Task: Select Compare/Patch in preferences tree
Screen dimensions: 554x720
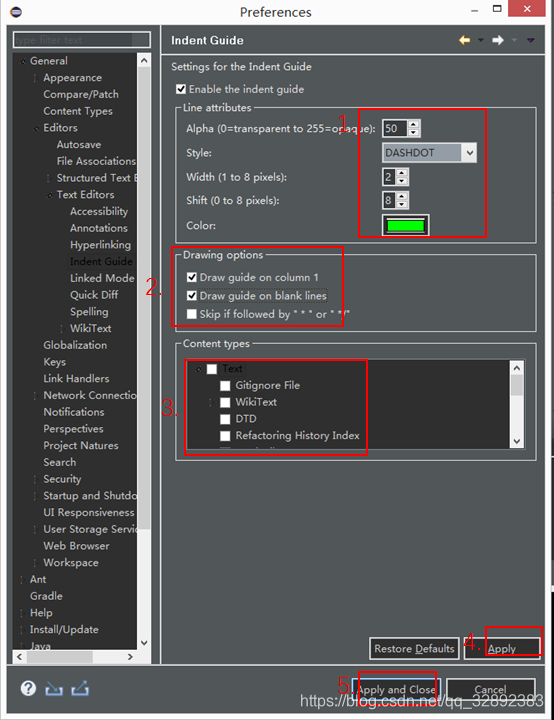Action: [81, 94]
